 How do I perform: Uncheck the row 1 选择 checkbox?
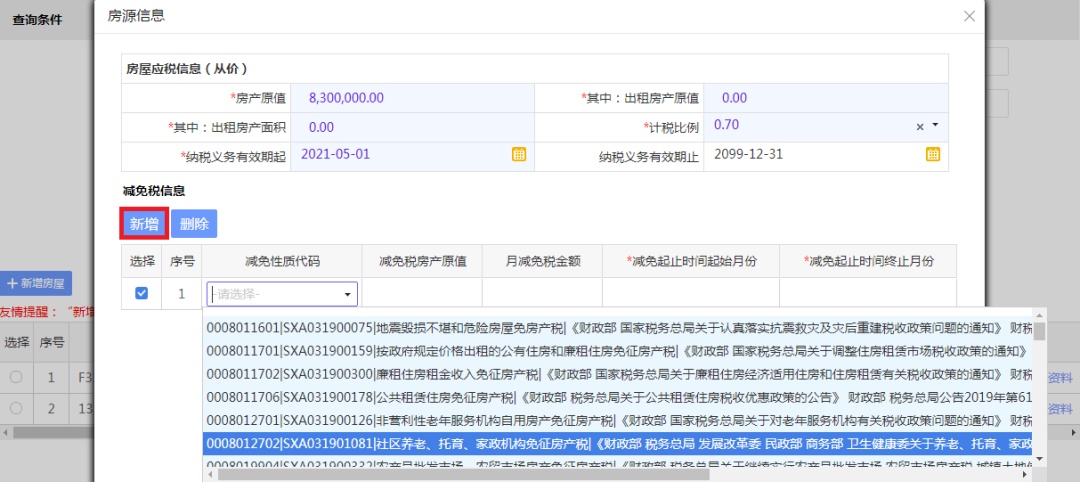tap(141, 293)
